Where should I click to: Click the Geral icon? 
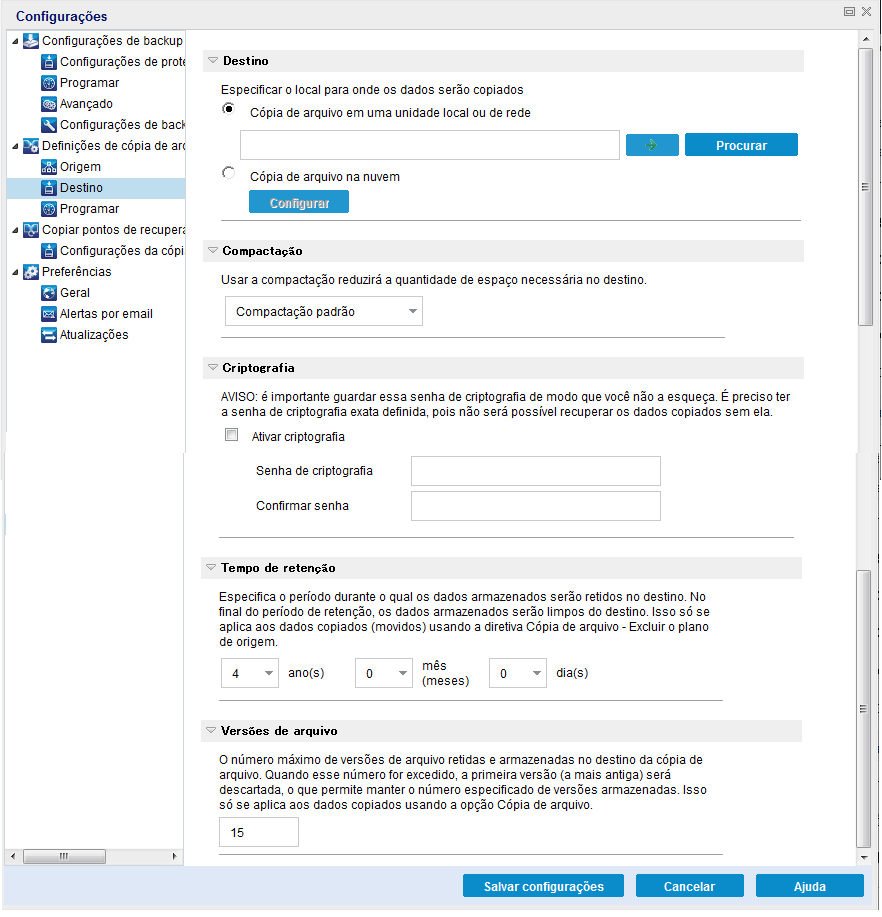point(49,294)
